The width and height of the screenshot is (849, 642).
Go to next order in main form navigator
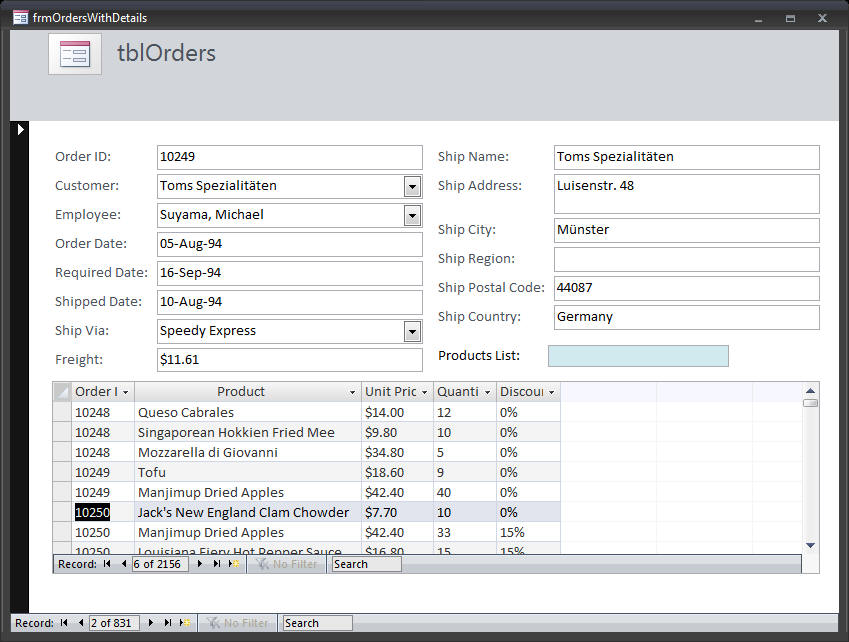point(151,623)
